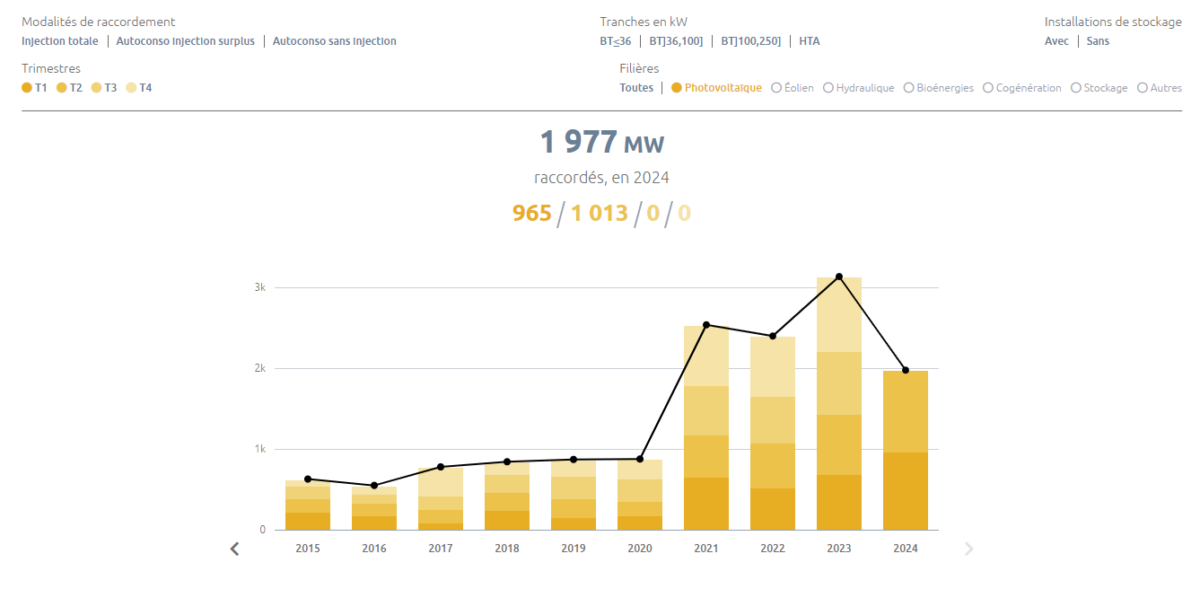Viewport: 1200px width, 589px height.
Task: Switch filière back to Toutes
Action: (636, 87)
